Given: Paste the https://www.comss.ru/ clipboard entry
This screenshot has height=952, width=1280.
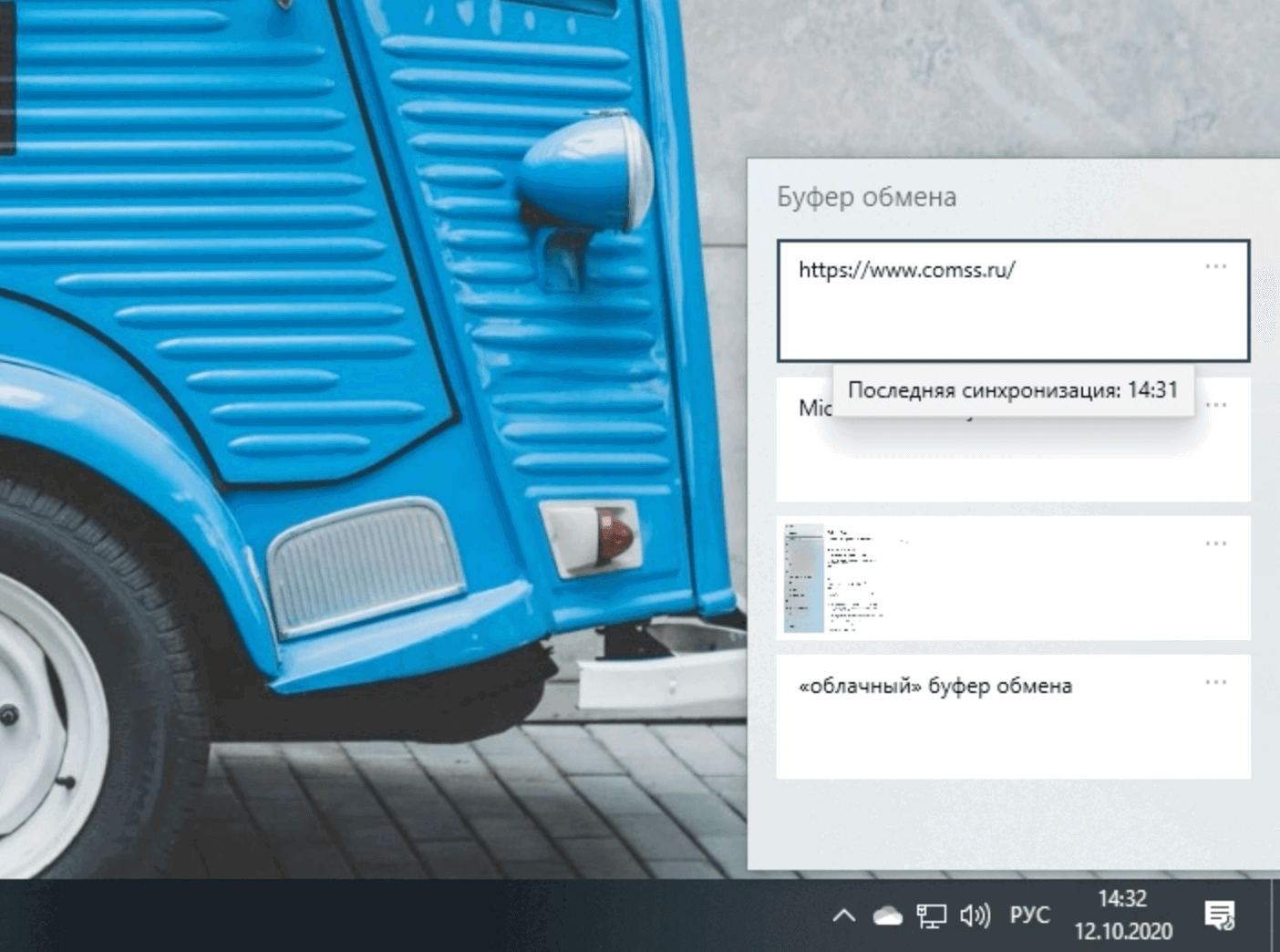Looking at the screenshot, I should 1013,301.
